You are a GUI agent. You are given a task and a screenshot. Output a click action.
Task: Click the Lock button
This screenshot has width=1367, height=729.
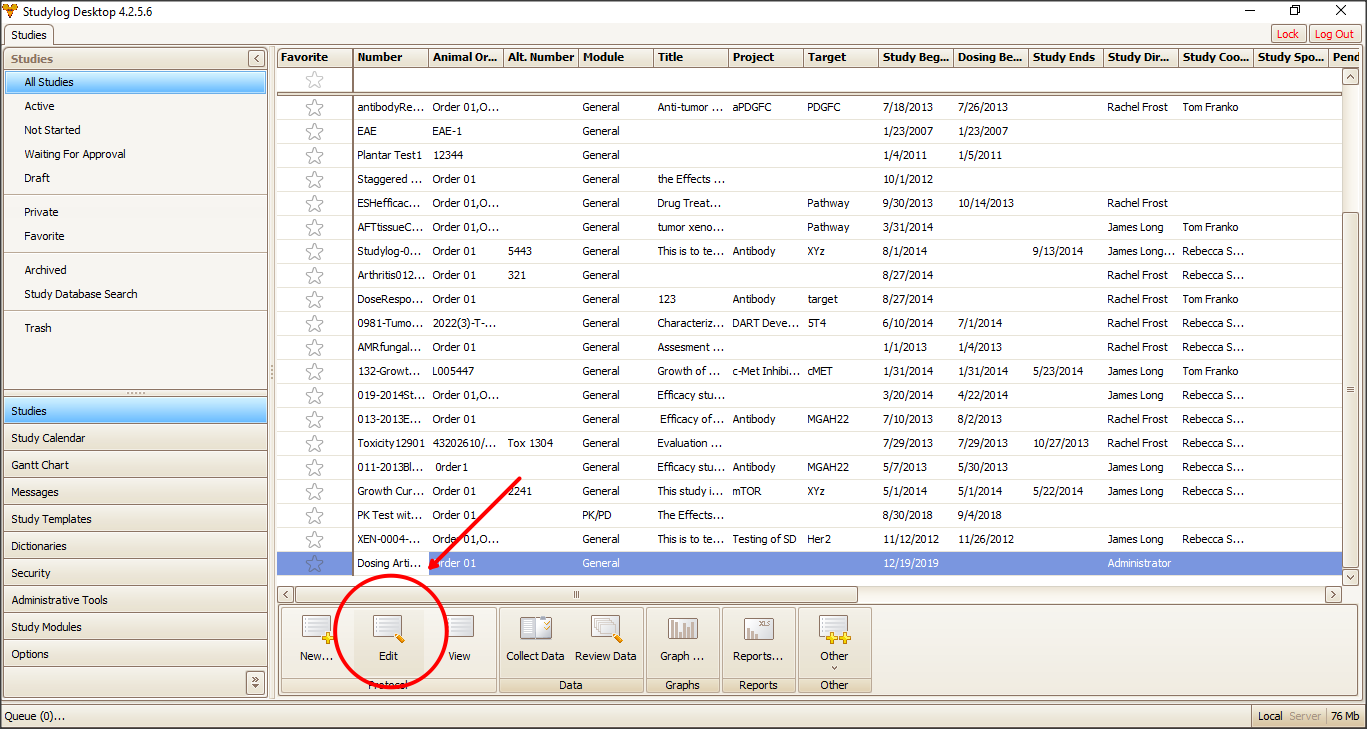coord(1288,34)
